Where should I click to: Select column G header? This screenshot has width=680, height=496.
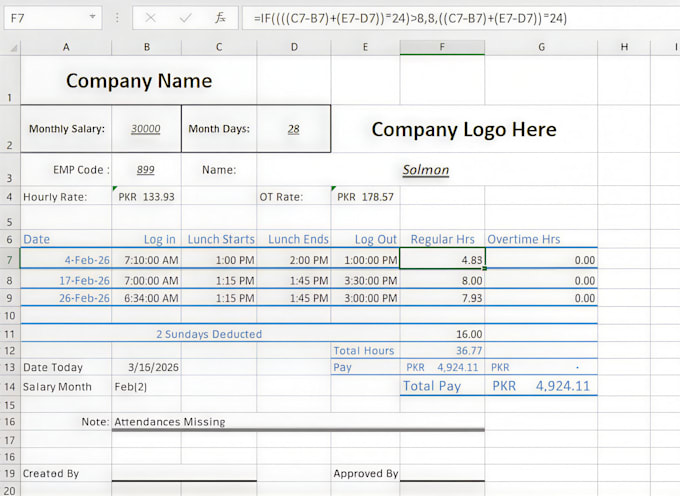click(x=541, y=47)
